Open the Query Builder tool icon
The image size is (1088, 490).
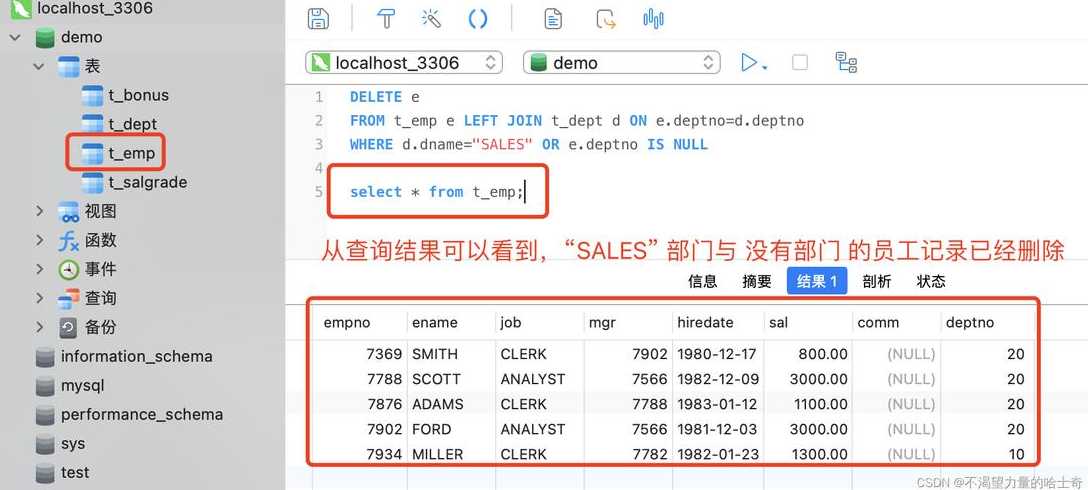coord(385,19)
